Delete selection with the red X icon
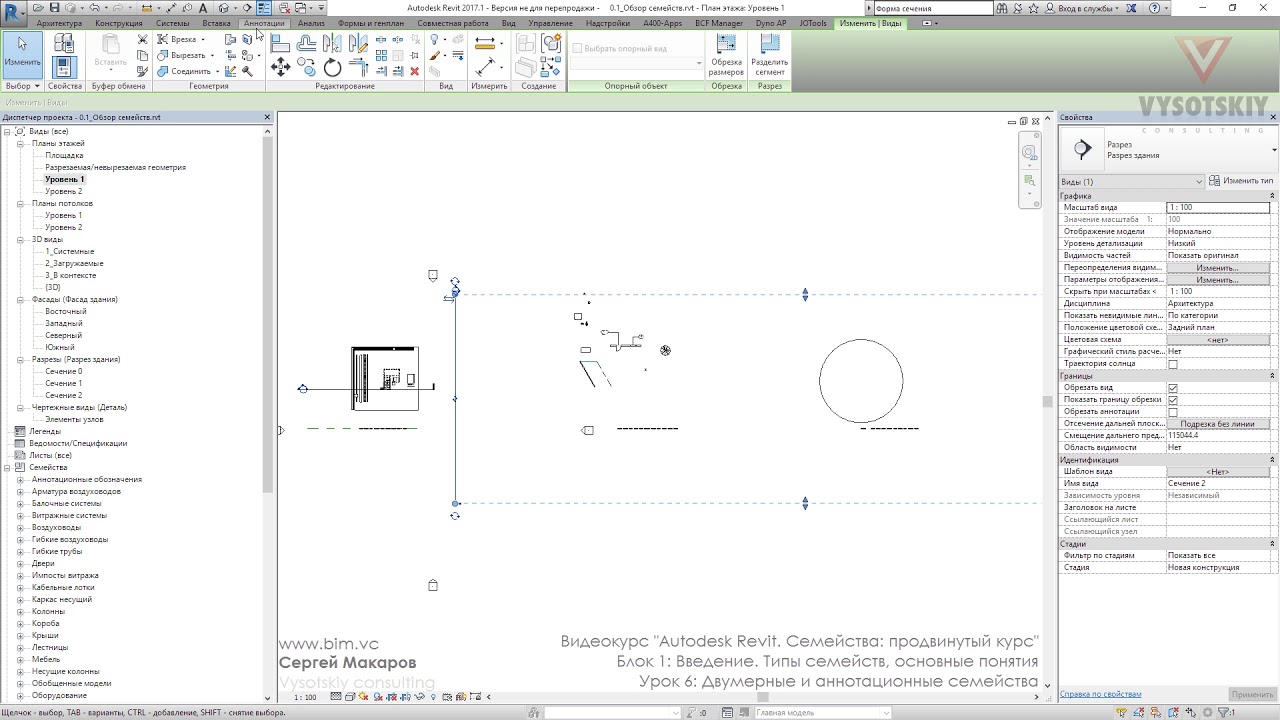This screenshot has height=720, width=1280. [415, 71]
